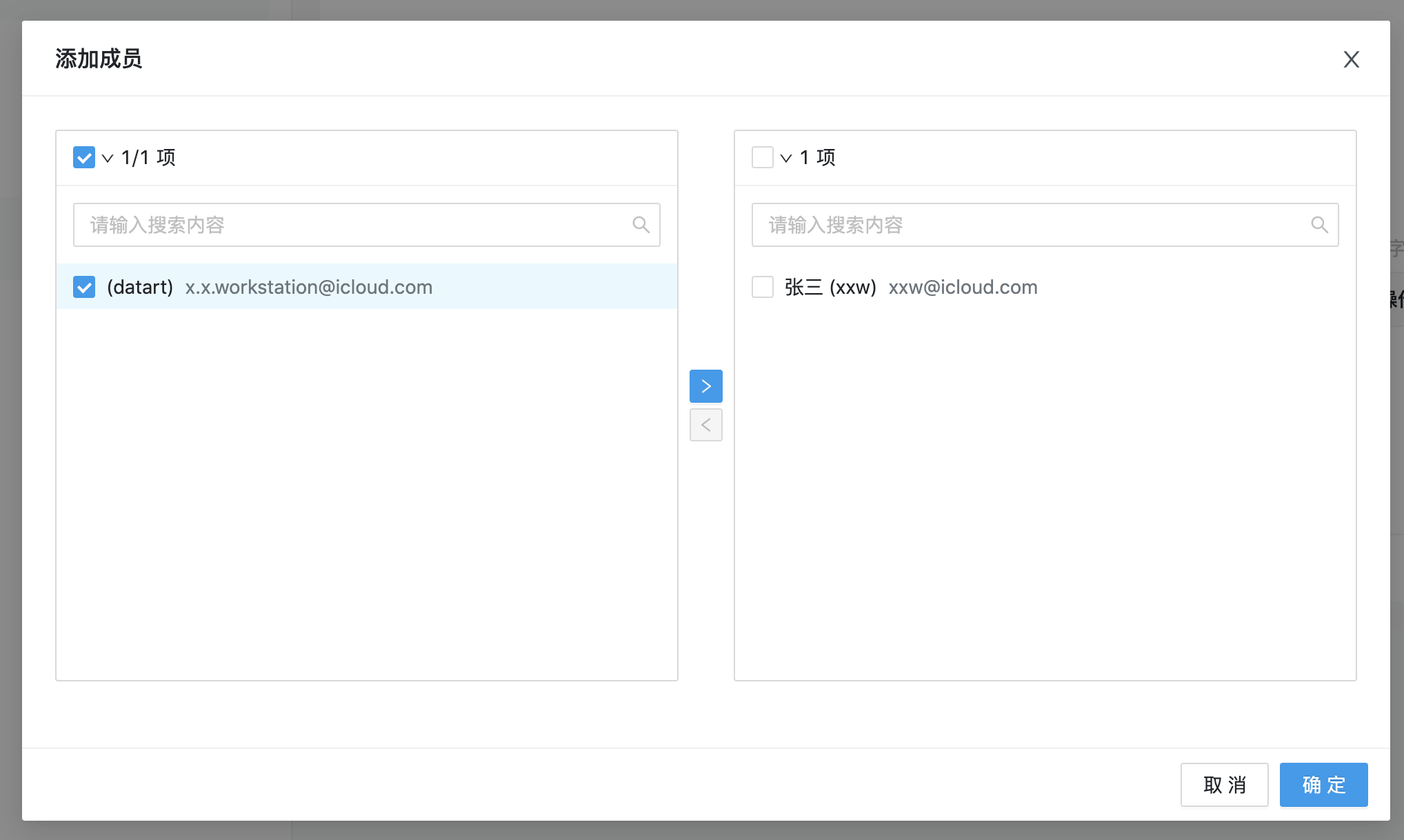Image resolution: width=1404 pixels, height=840 pixels.
Task: Close the 添加成员 dialog with X
Action: pyautogui.click(x=1351, y=59)
